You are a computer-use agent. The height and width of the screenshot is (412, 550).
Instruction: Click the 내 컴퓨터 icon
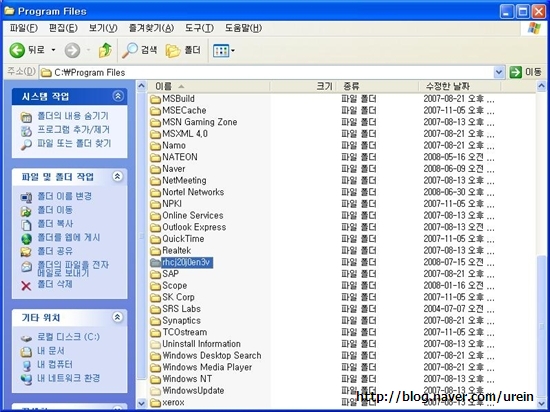pos(26,365)
